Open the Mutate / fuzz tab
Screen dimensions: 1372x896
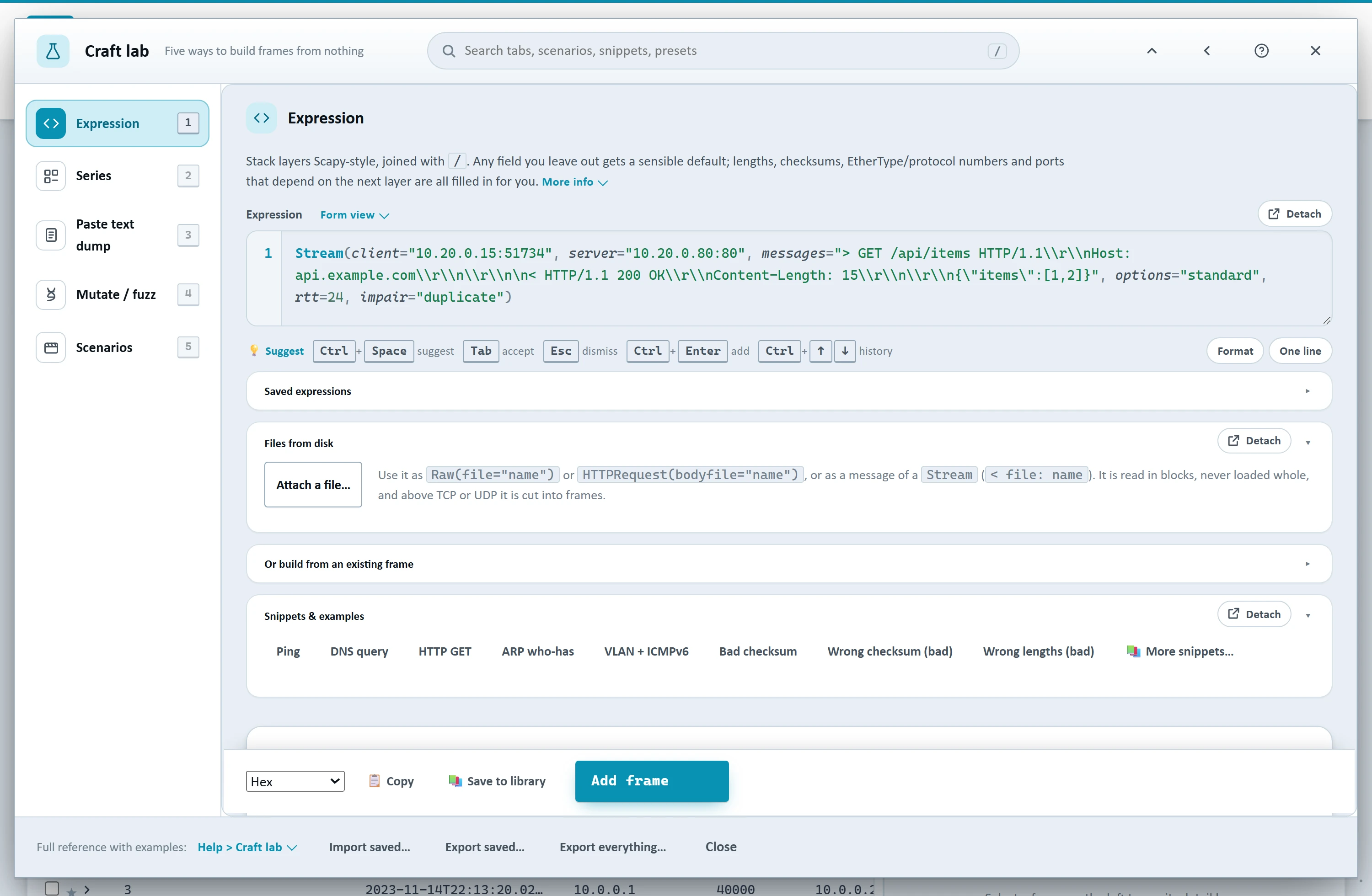coord(118,294)
